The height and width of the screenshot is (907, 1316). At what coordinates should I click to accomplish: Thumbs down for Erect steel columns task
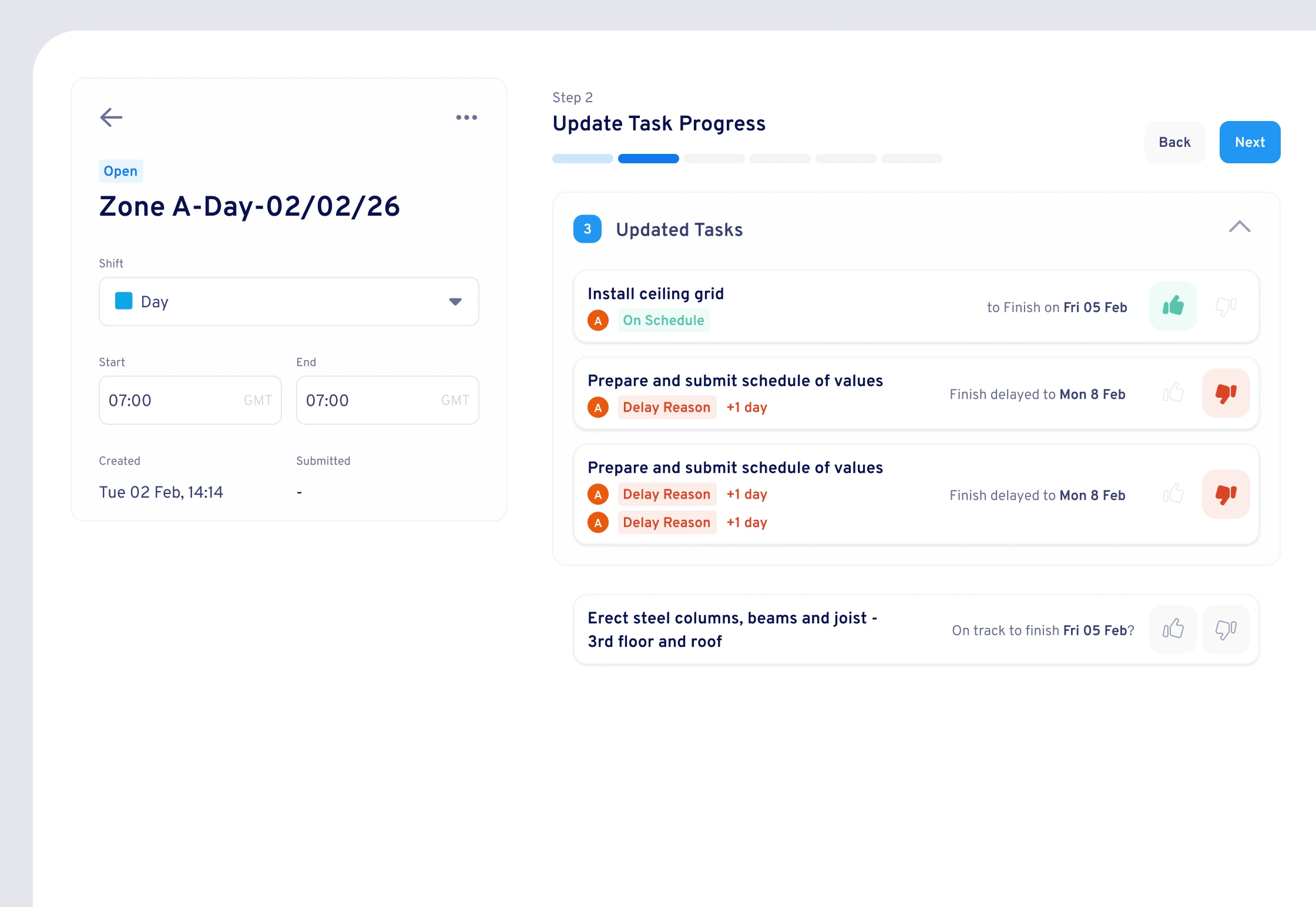click(1226, 629)
